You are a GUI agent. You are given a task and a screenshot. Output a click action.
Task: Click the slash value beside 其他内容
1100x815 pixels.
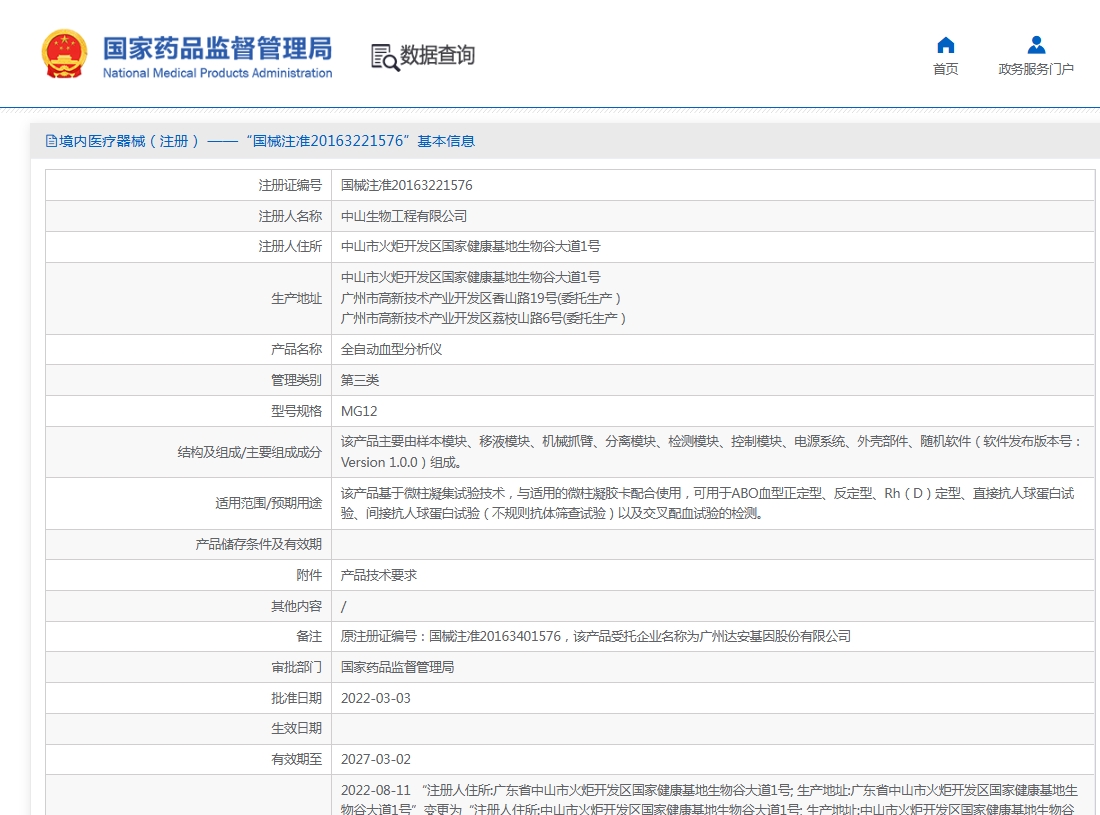(344, 607)
